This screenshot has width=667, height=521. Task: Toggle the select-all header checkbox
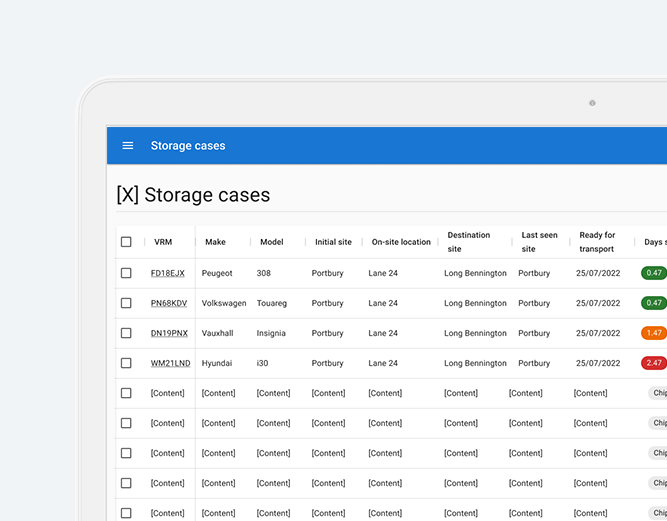[x=126, y=242]
